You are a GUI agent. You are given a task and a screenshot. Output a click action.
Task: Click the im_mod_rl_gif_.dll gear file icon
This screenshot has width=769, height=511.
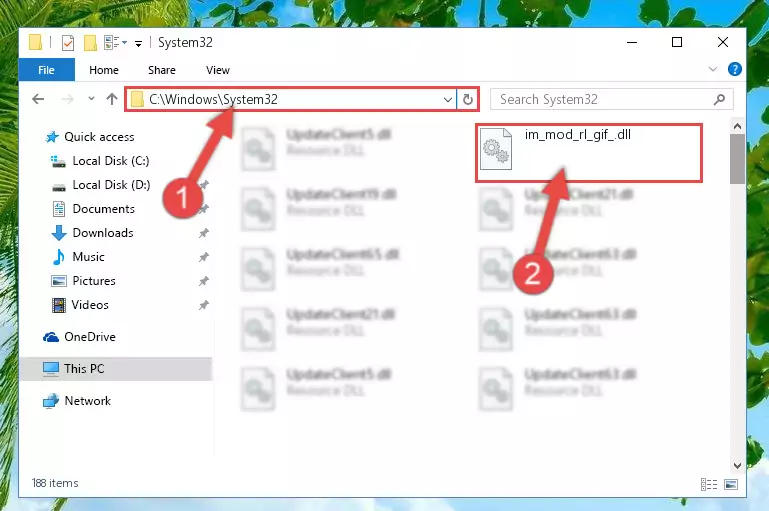point(496,149)
